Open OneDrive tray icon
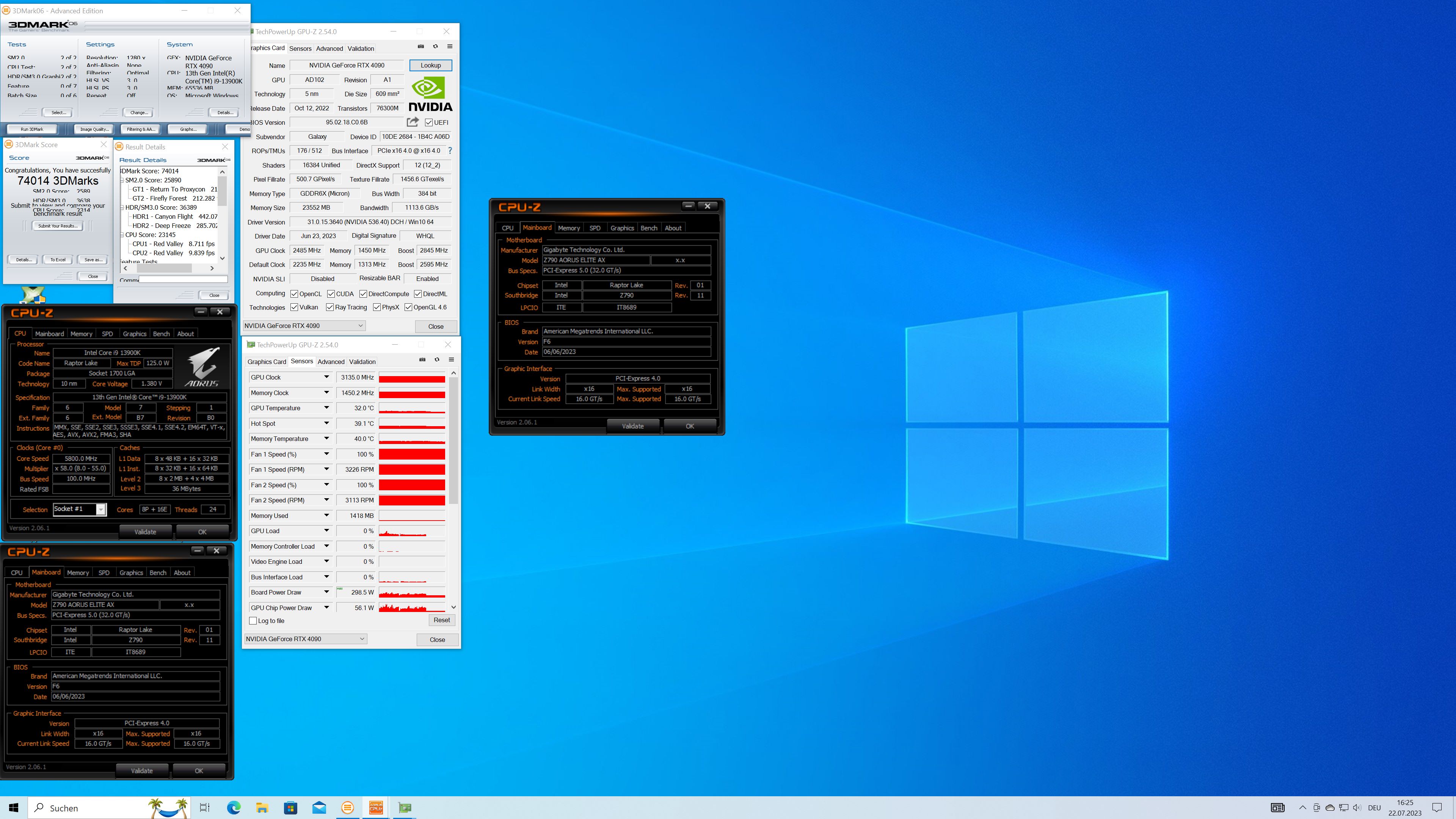1456x819 pixels. pyautogui.click(x=1330, y=808)
